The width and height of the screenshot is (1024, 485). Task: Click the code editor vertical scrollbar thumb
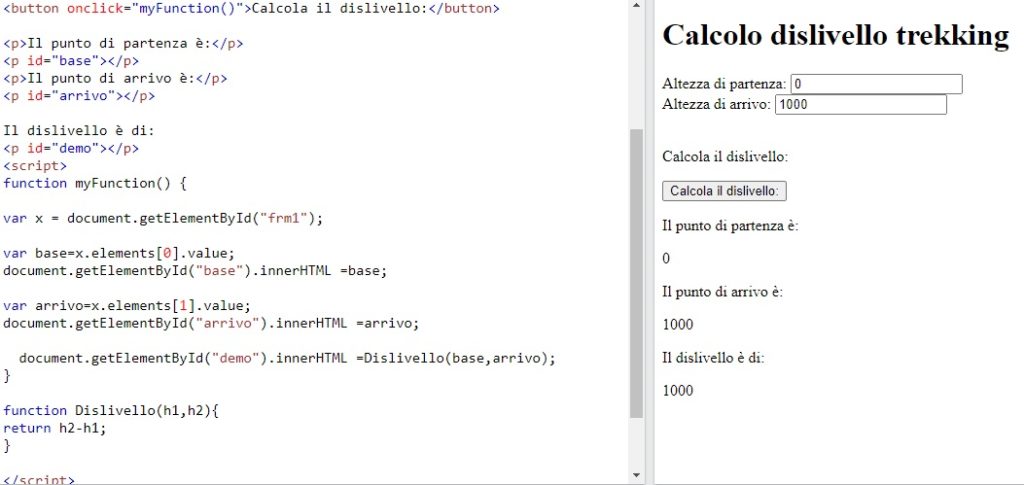coord(636,272)
